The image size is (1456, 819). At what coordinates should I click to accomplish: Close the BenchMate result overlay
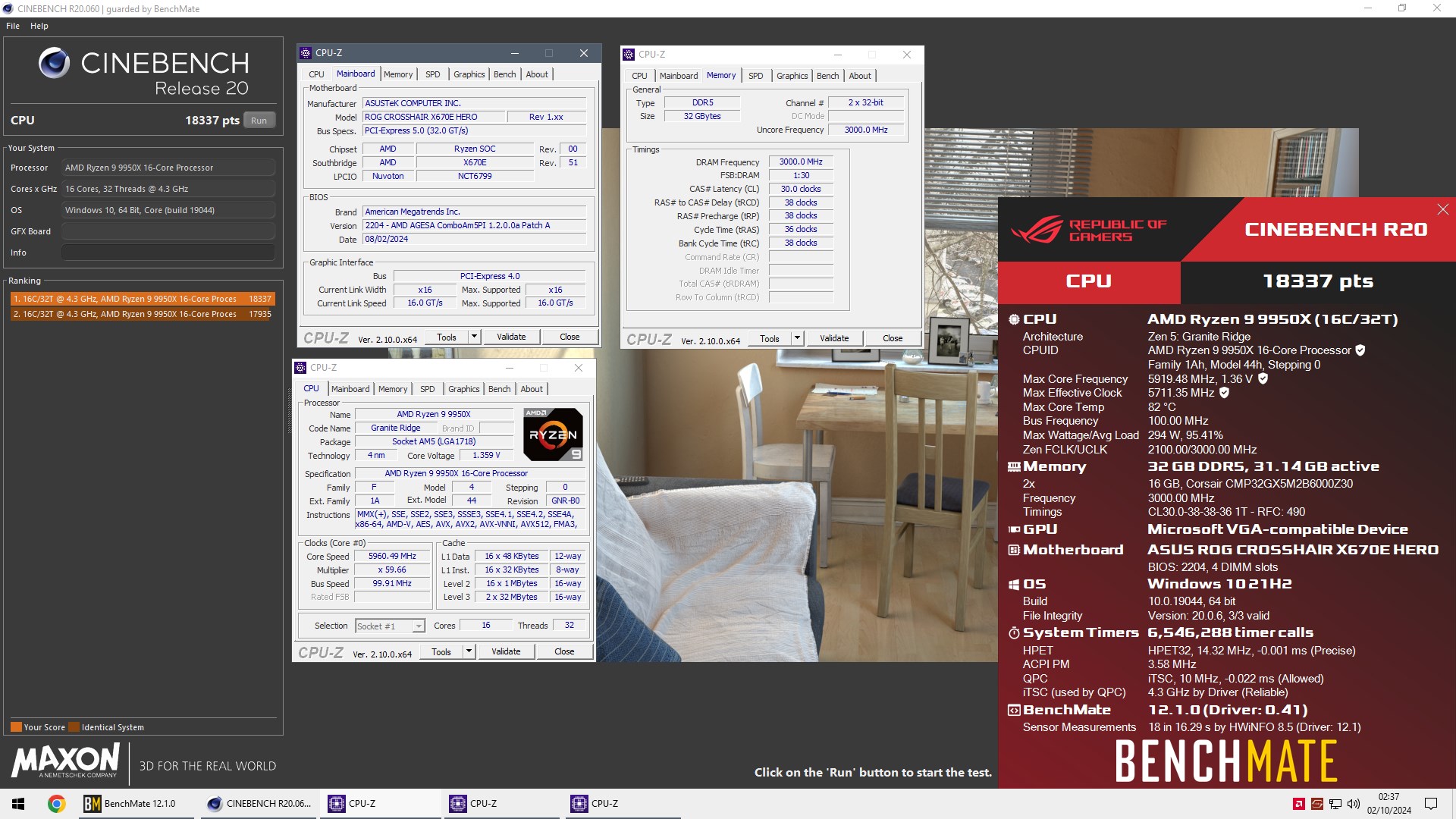1442,209
